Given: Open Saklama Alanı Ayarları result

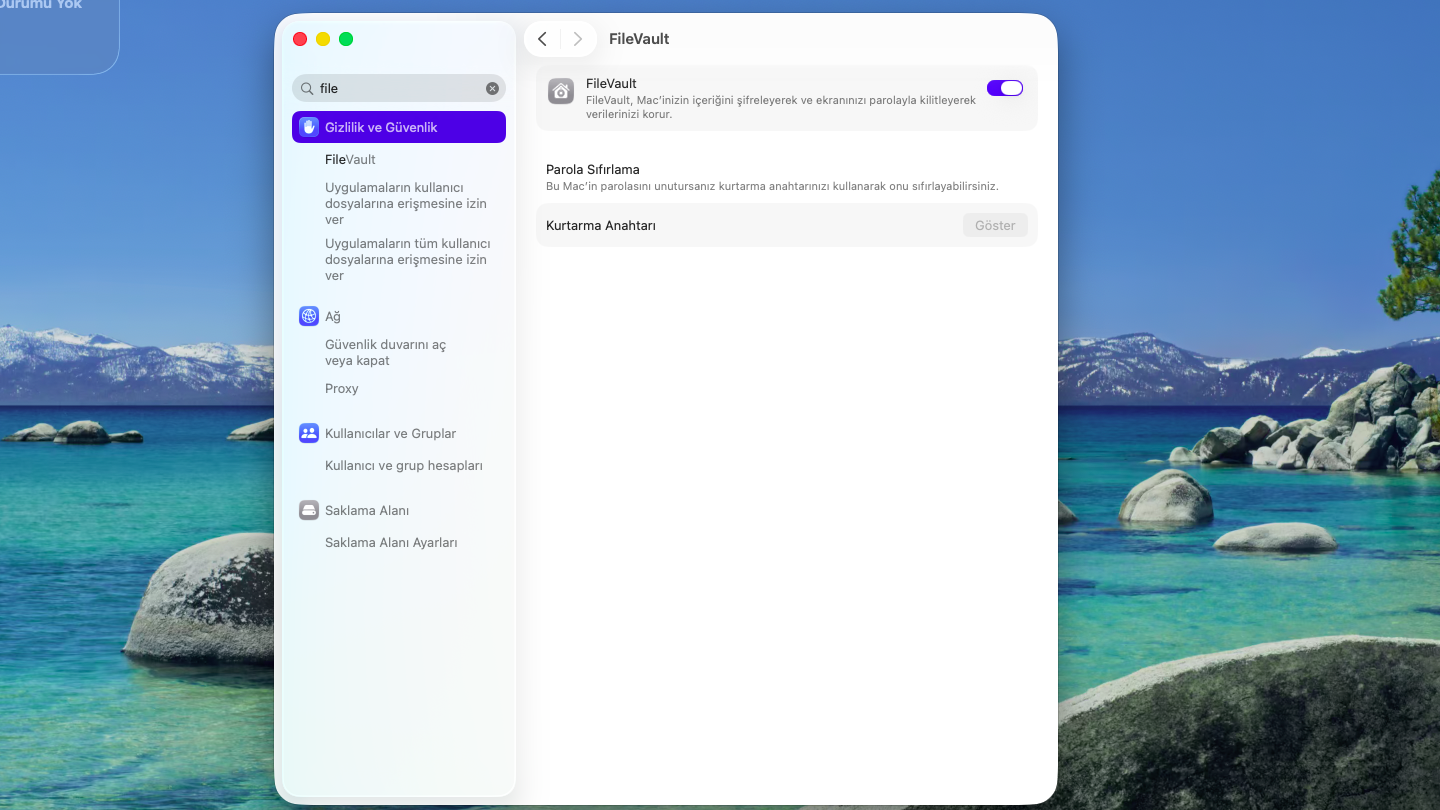Looking at the screenshot, I should coord(390,542).
